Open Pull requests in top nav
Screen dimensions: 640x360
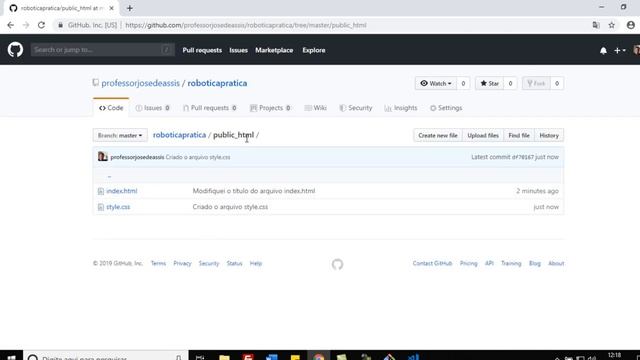[202, 50]
